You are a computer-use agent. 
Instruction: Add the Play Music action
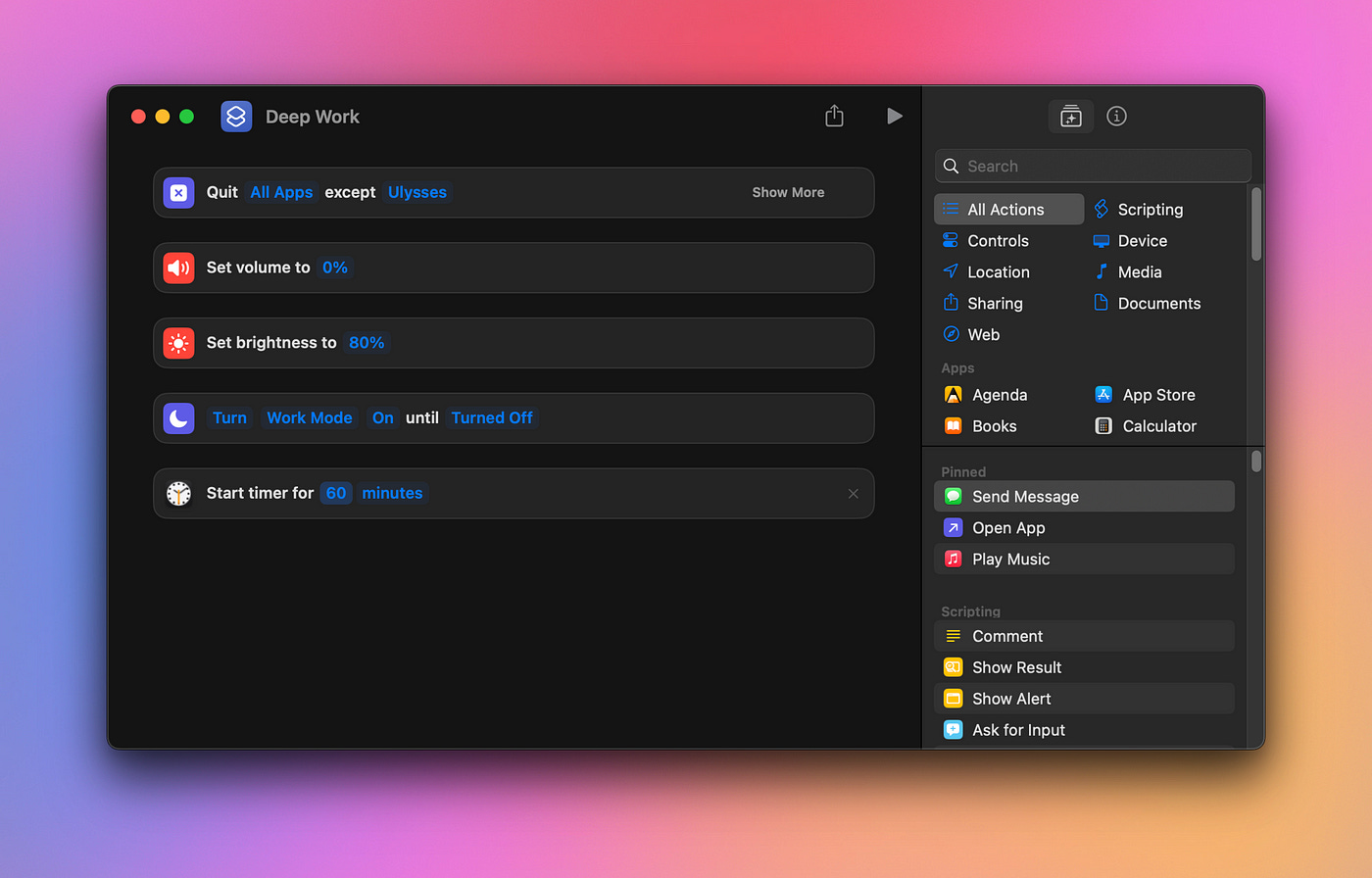(1084, 559)
